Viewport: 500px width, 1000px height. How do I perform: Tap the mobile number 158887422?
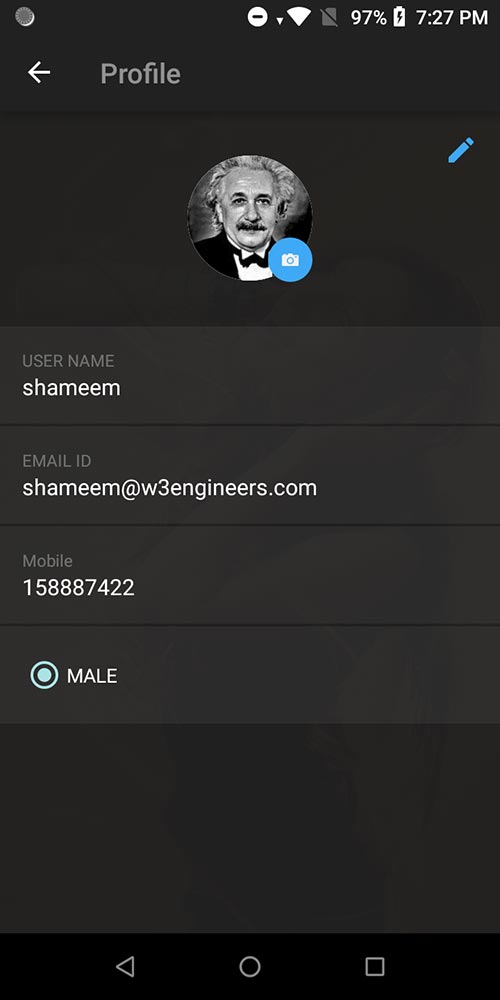coord(78,587)
